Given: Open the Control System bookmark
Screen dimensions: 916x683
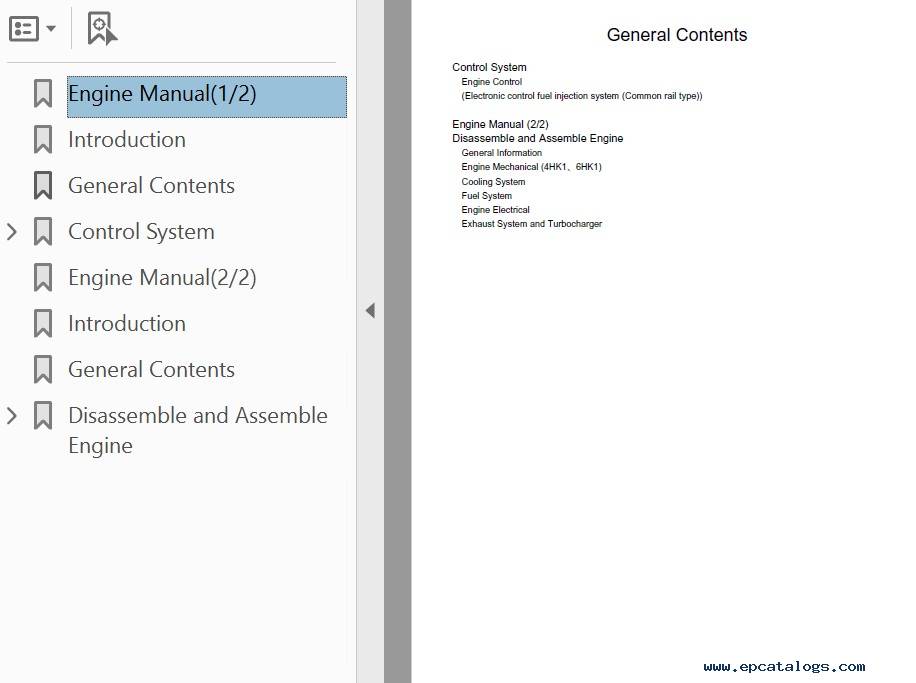Looking at the screenshot, I should tap(141, 232).
